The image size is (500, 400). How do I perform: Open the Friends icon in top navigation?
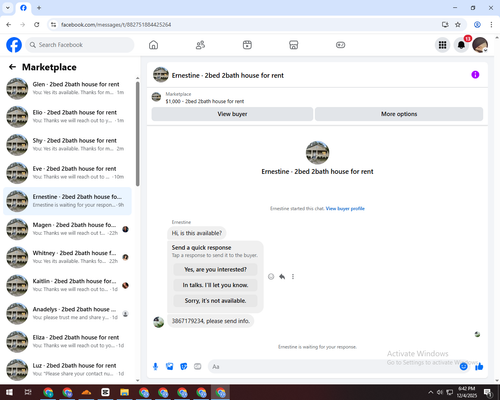point(200,45)
